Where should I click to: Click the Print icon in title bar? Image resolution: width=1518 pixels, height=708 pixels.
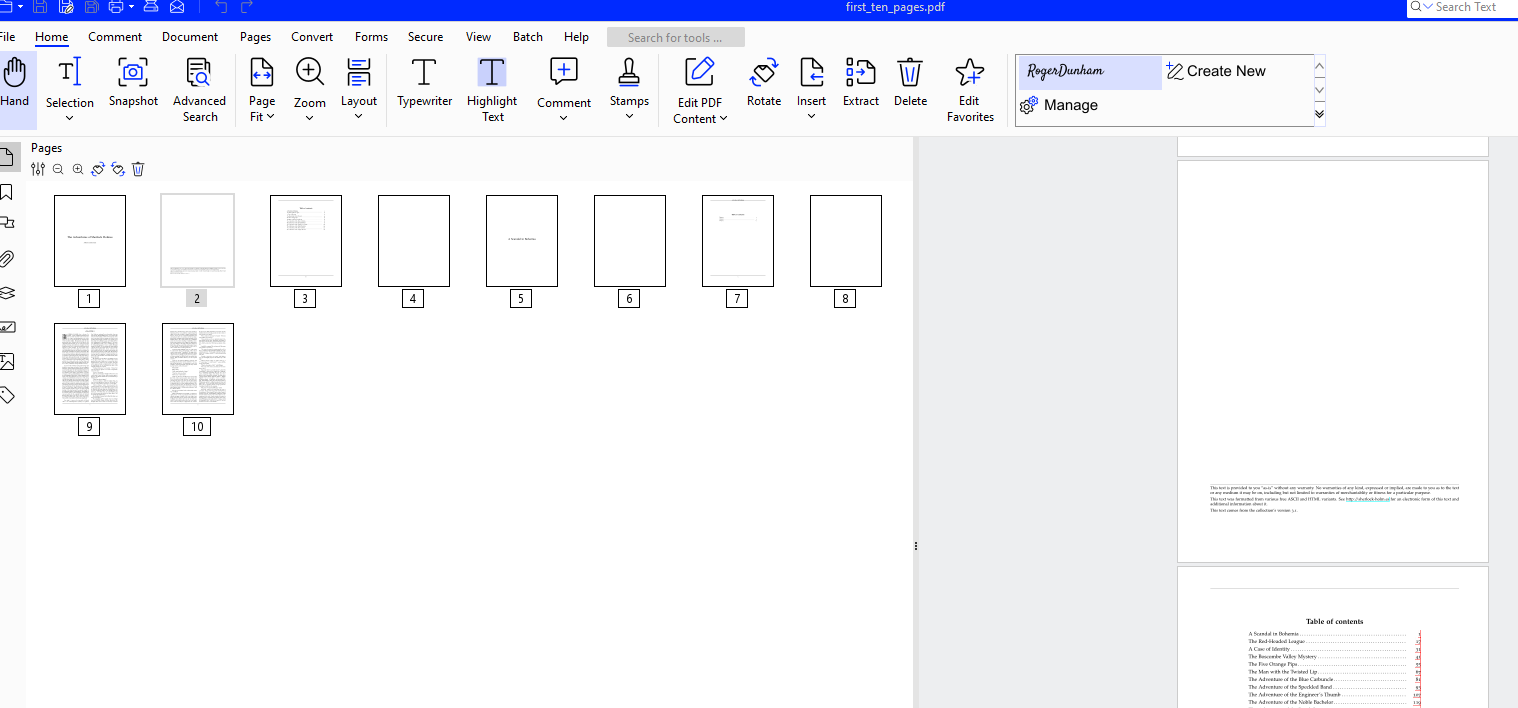116,7
